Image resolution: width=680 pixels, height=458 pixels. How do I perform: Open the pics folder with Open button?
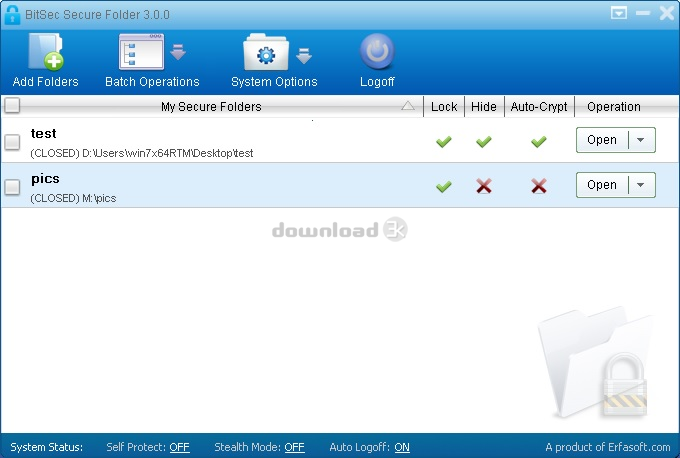coord(602,185)
